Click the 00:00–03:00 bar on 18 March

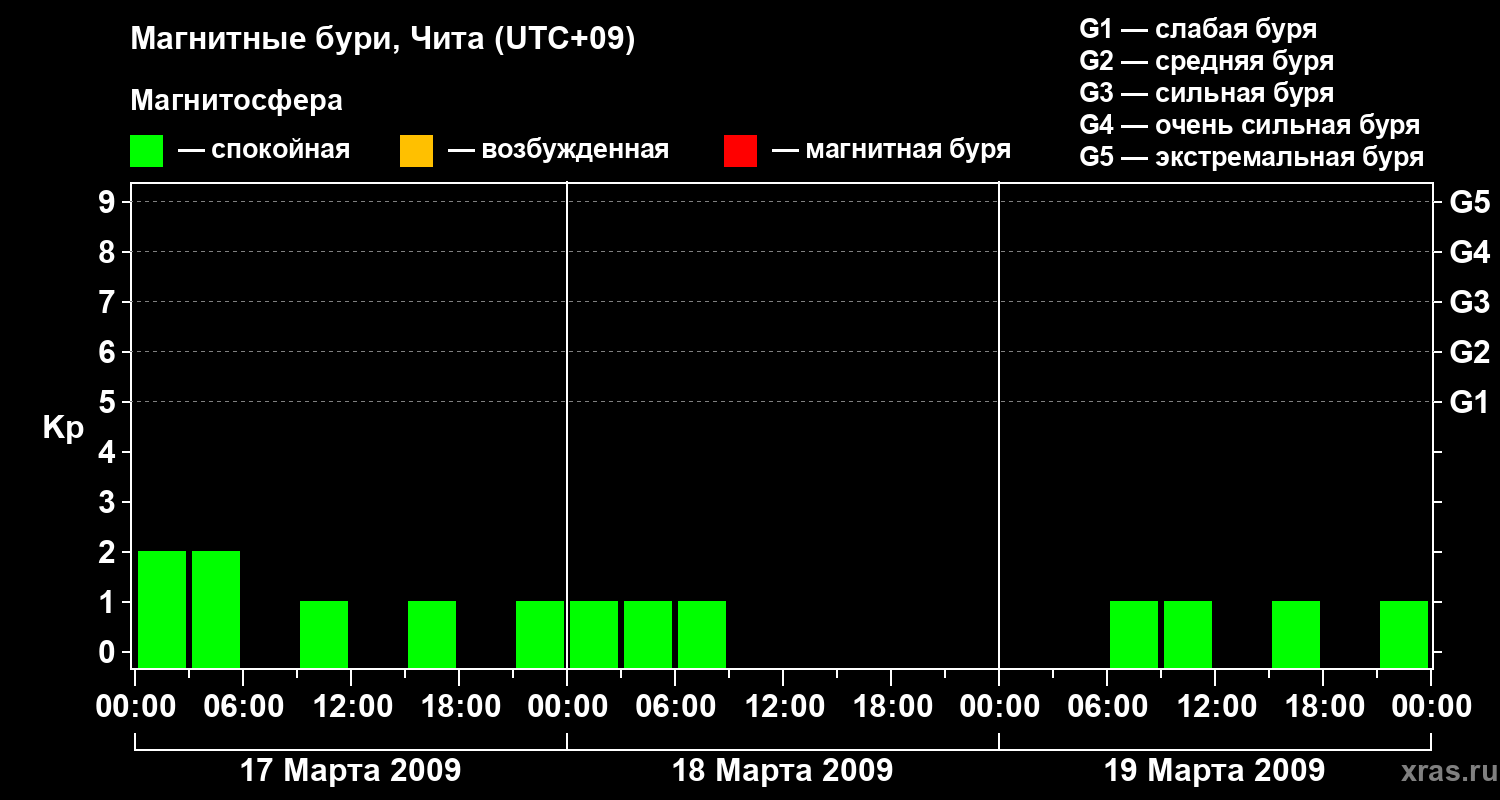pos(594,634)
